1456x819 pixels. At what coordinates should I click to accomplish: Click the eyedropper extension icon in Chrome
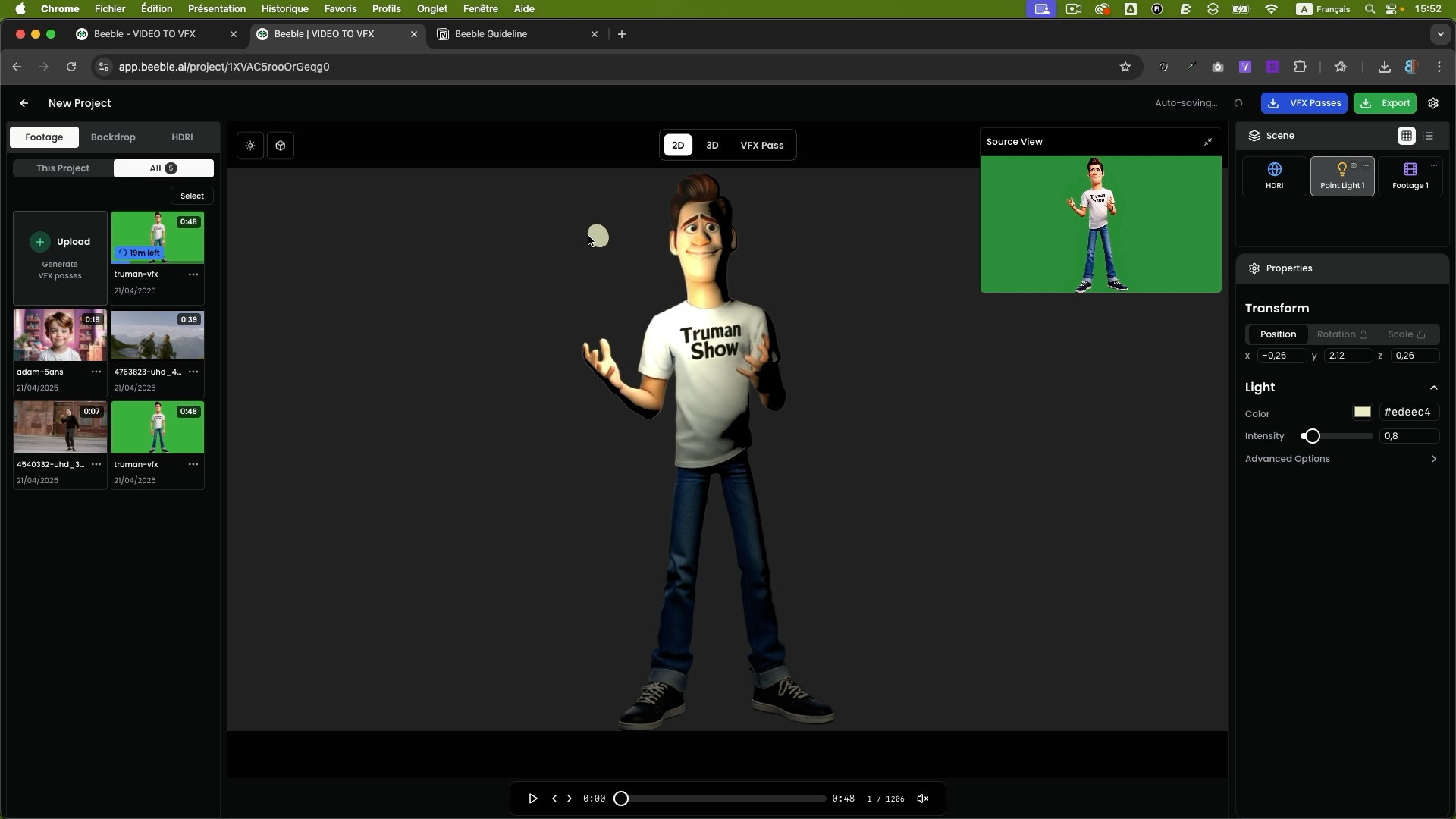pos(1191,67)
